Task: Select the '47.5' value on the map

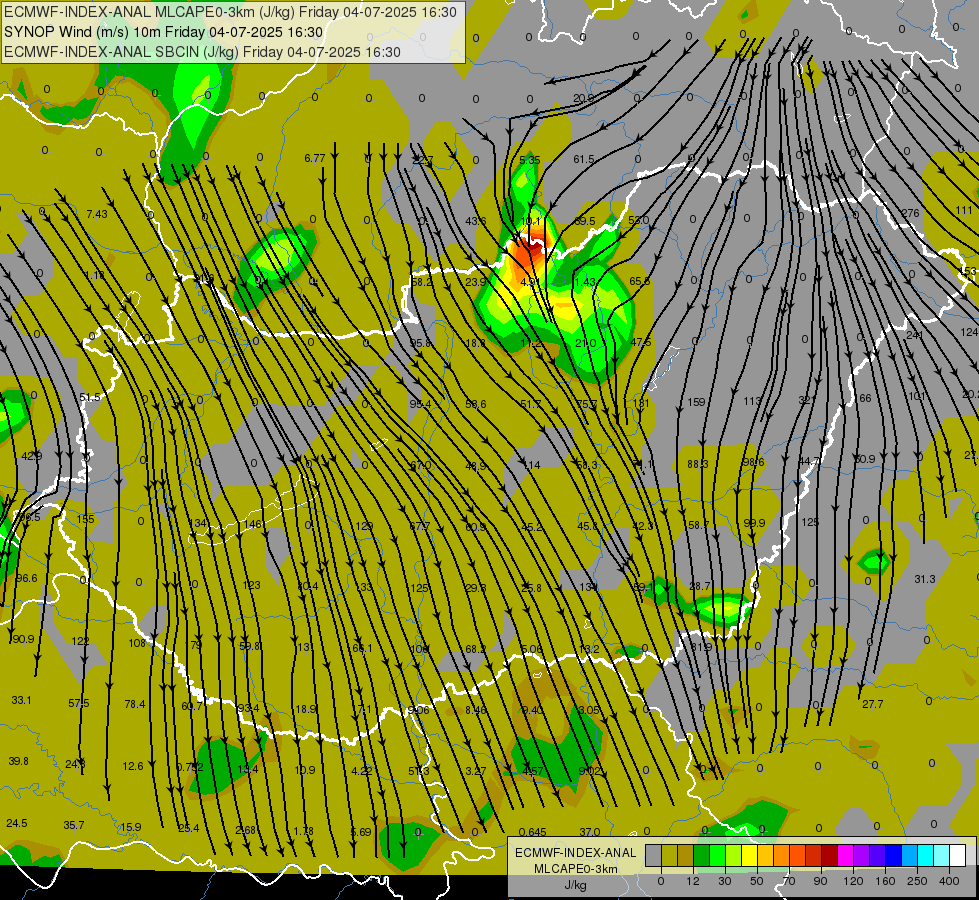Action: (x=641, y=342)
